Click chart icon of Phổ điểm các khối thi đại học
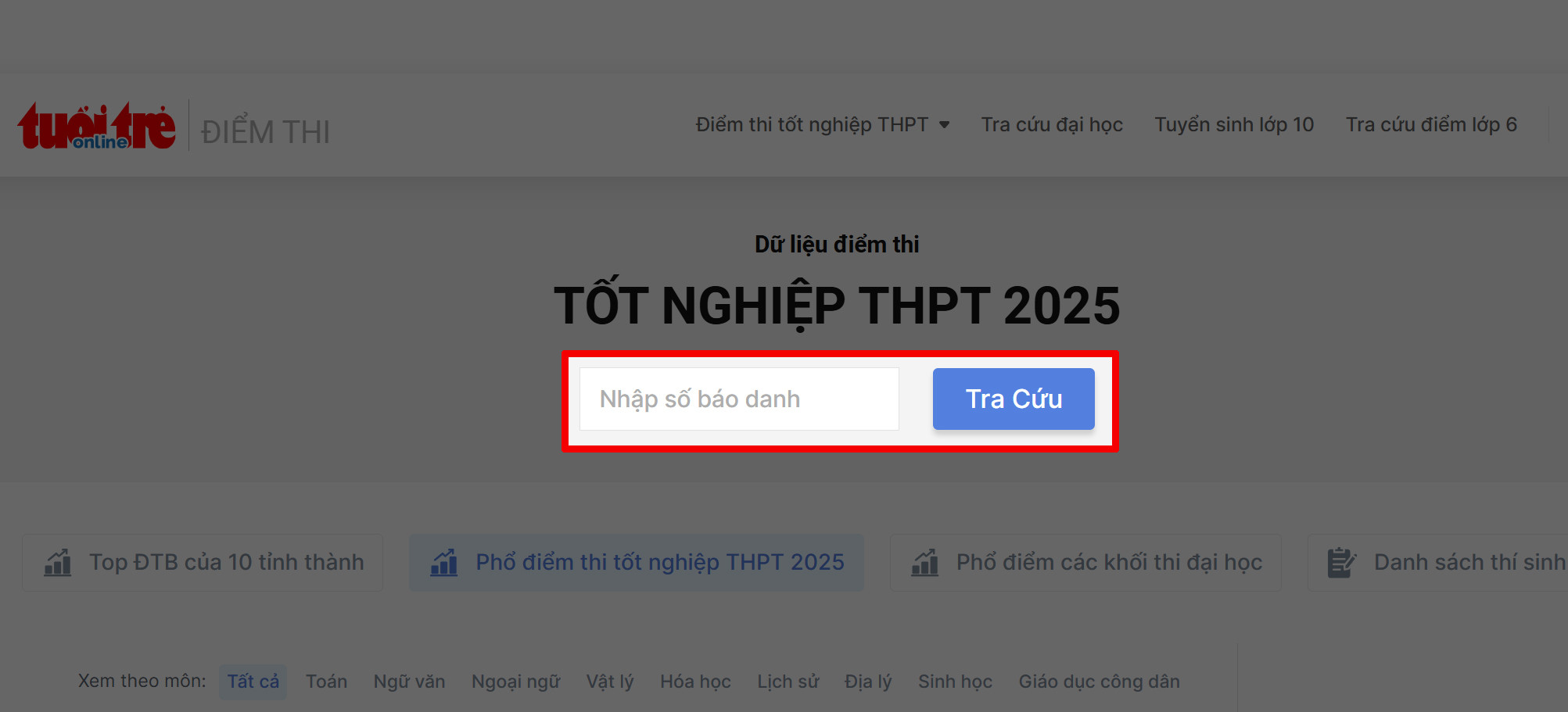 click(x=924, y=563)
